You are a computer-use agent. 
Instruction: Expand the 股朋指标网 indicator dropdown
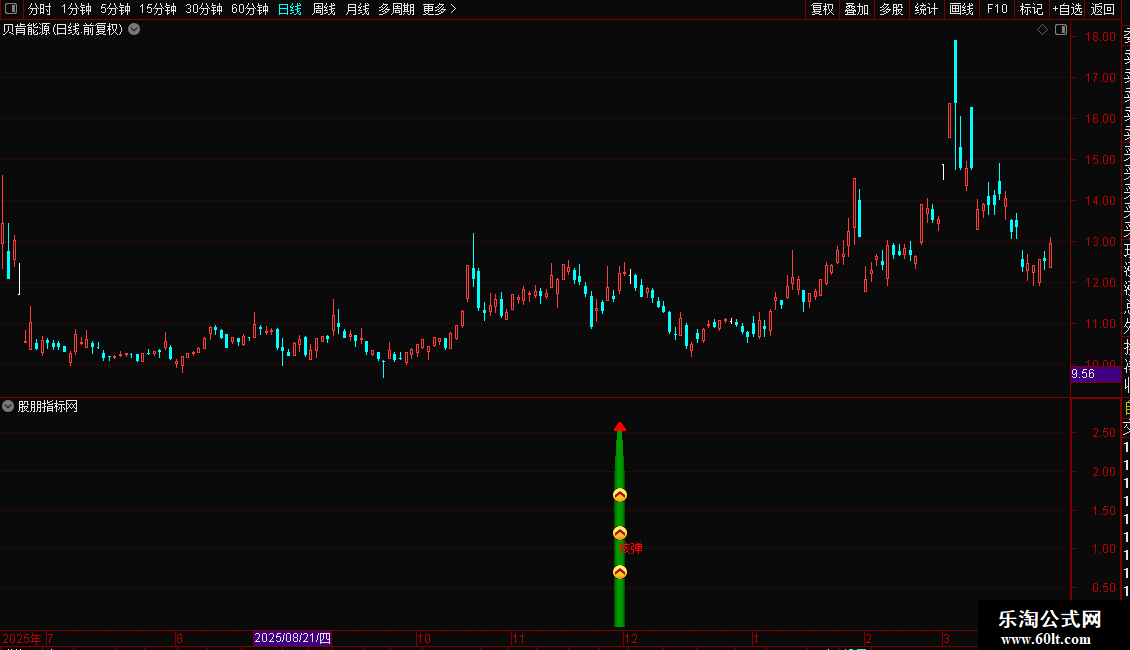[8, 406]
